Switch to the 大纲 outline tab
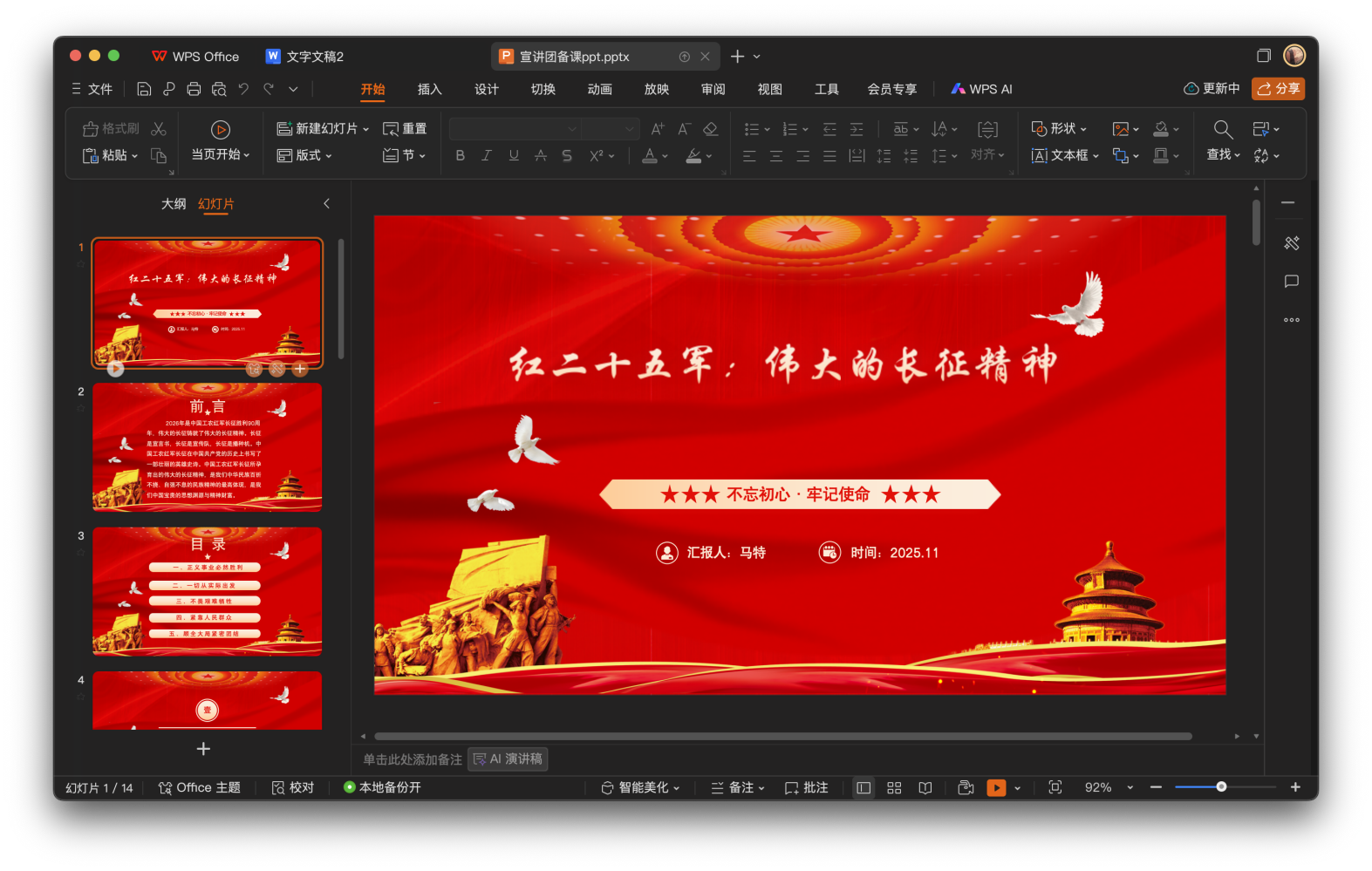The width and height of the screenshot is (1372, 871). pyautogui.click(x=174, y=204)
